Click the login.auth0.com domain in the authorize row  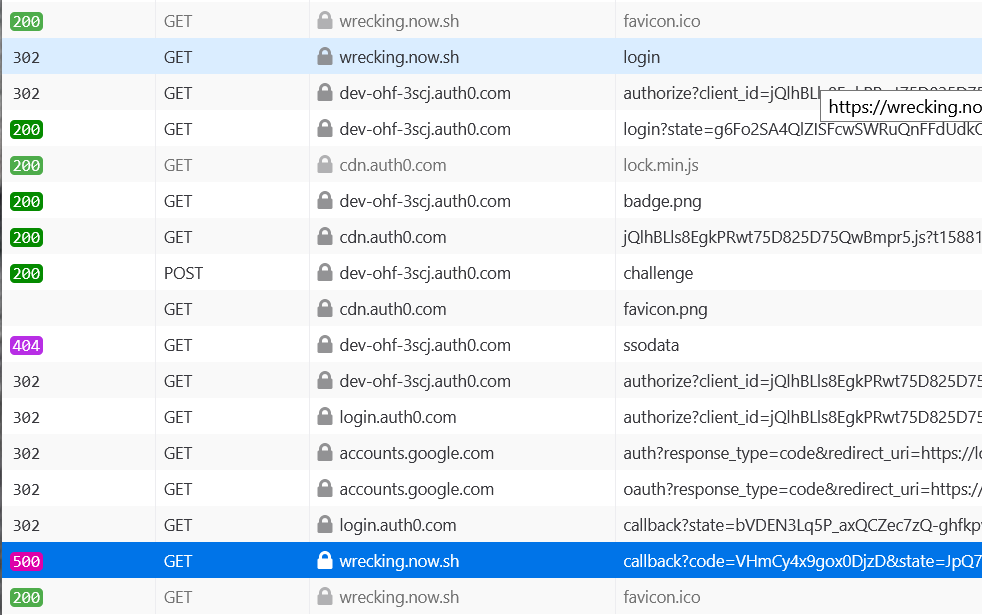pos(398,418)
